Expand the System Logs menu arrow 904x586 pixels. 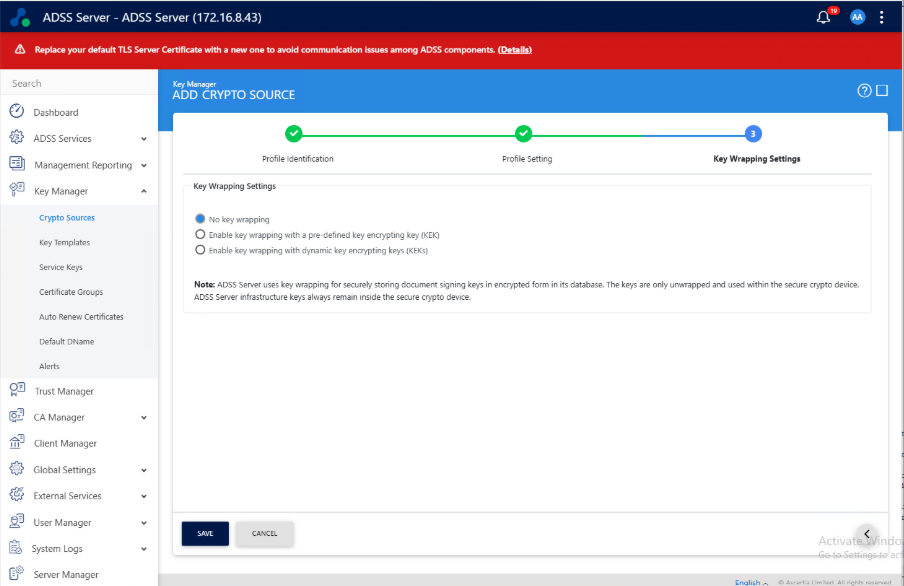tap(144, 549)
